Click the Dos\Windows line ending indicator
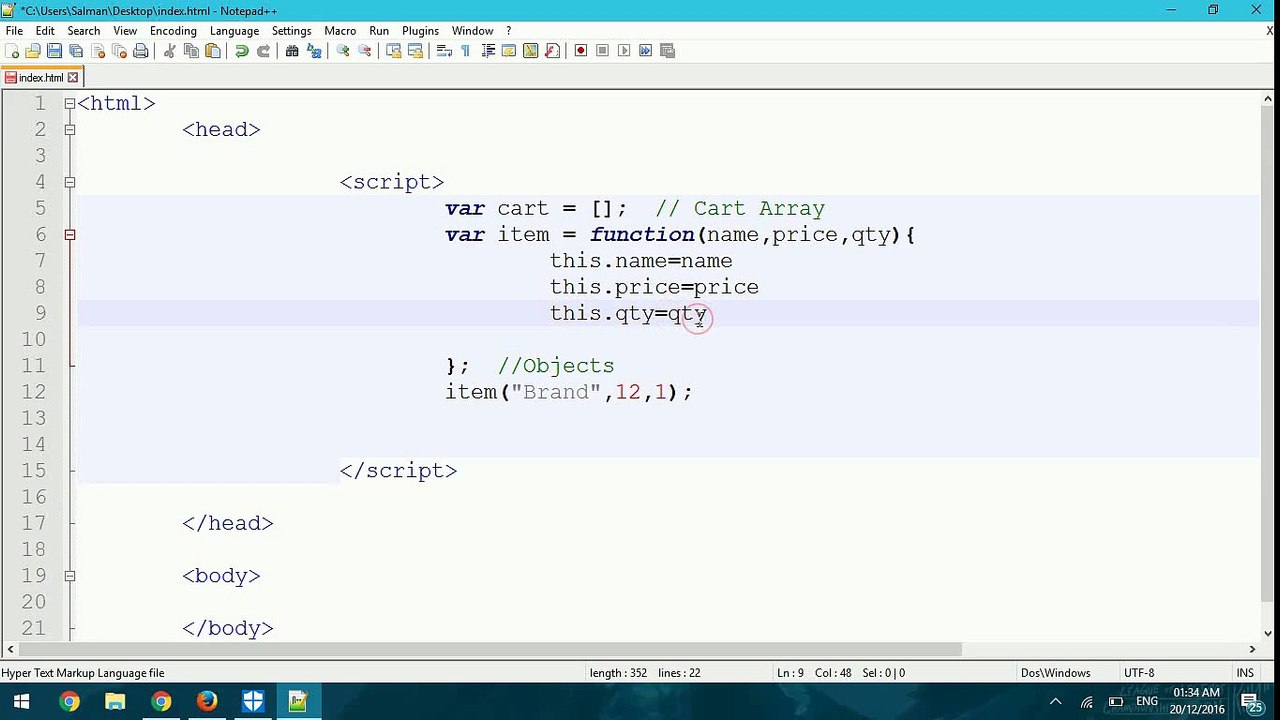This screenshot has width=1280, height=720. coord(1055,673)
